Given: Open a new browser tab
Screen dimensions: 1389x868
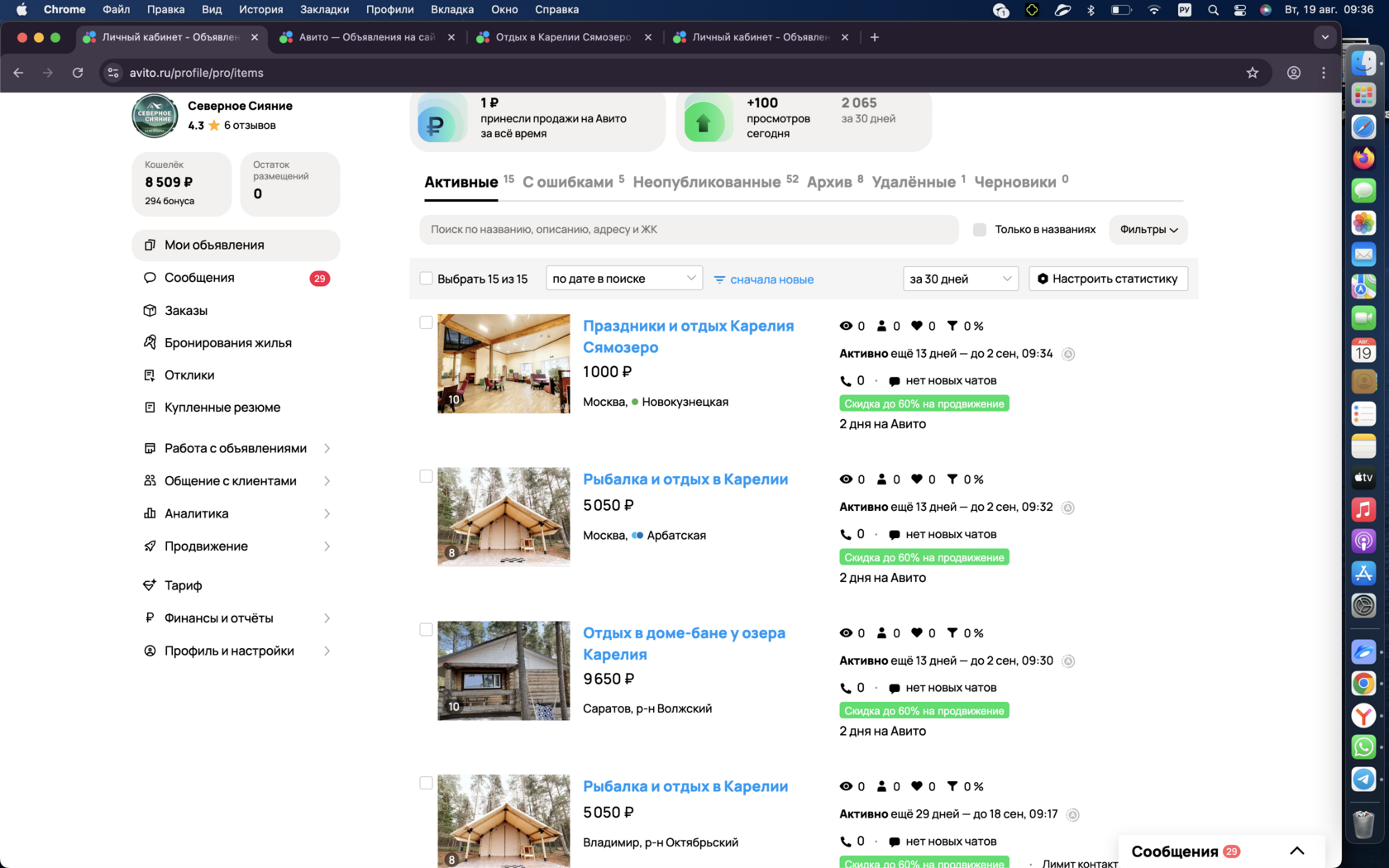Looking at the screenshot, I should point(875,37).
